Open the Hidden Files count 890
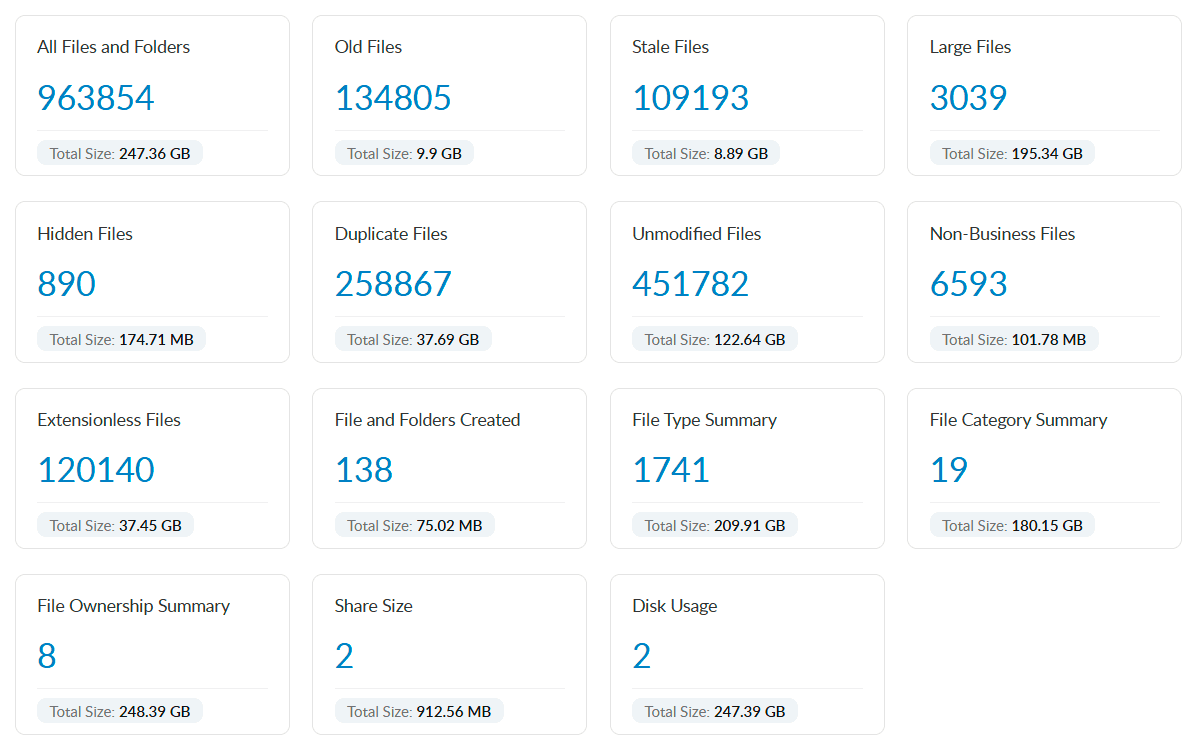This screenshot has width=1201, height=751. tap(66, 284)
